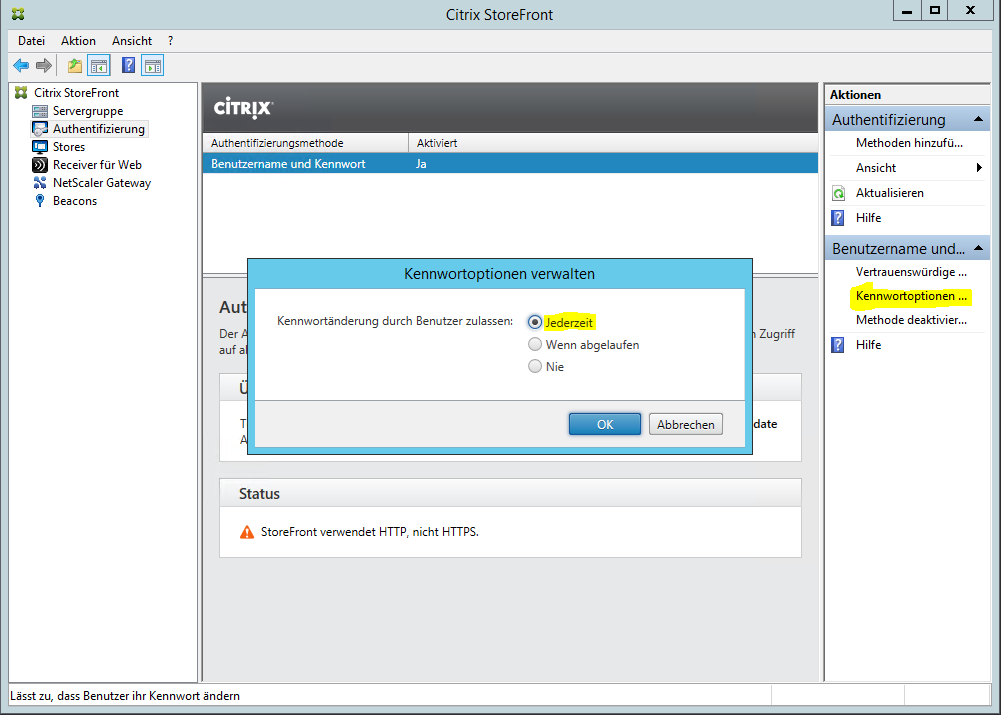Viewport: 1001px width, 715px height.
Task: Select Authentifizierung tree node label
Action: [x=99, y=129]
